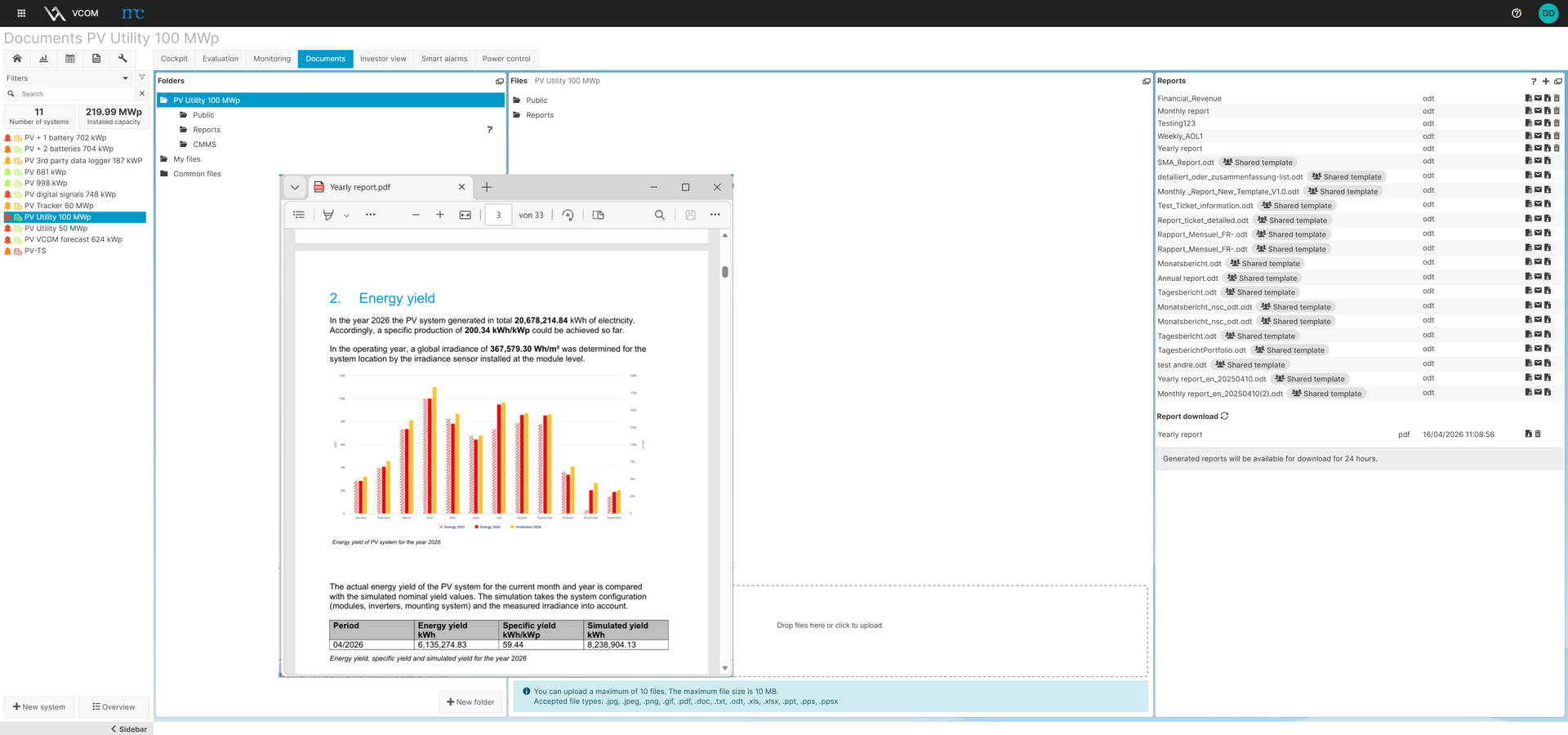Click the calendar grid icon
Image resolution: width=1568 pixels, height=735 pixels.
click(x=70, y=59)
